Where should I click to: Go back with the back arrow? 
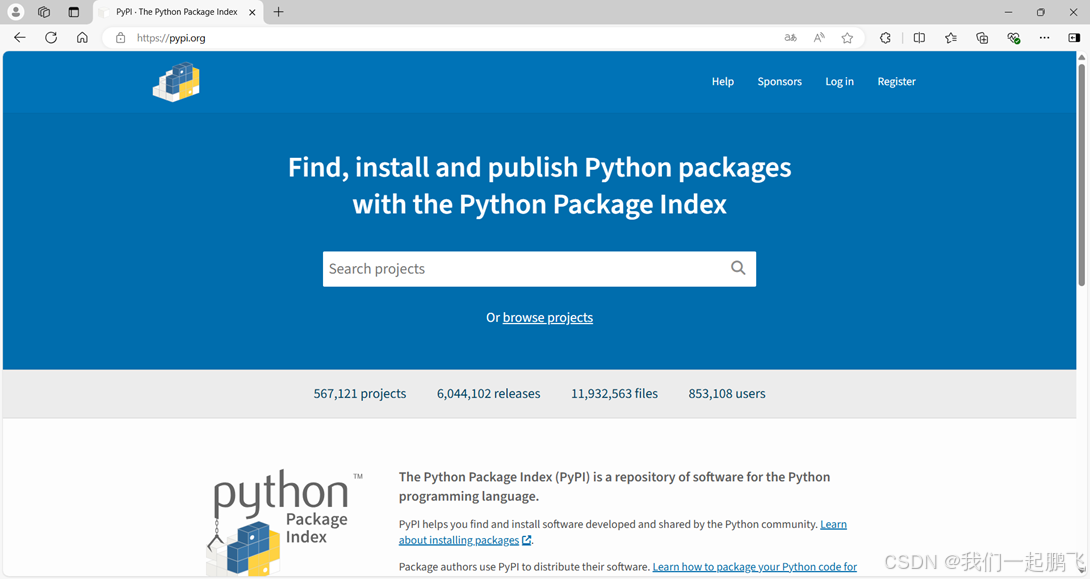[x=19, y=38]
